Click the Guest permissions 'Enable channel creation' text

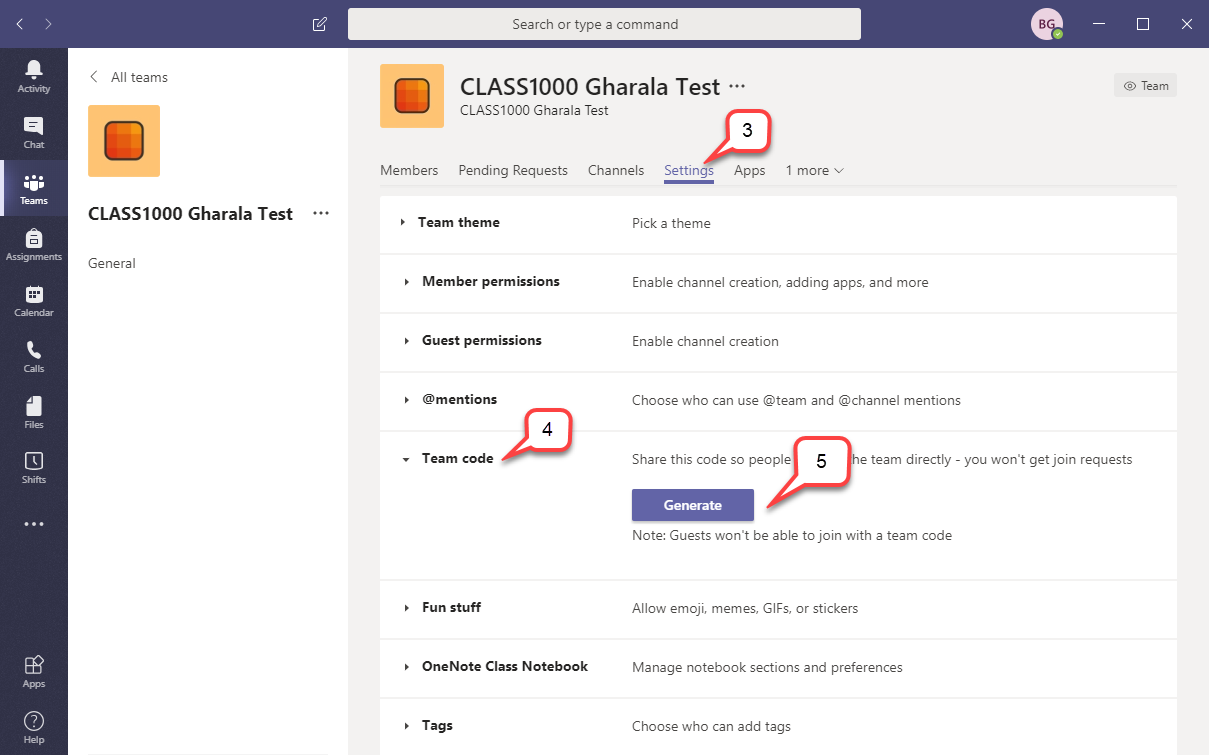pyautogui.click(x=705, y=341)
